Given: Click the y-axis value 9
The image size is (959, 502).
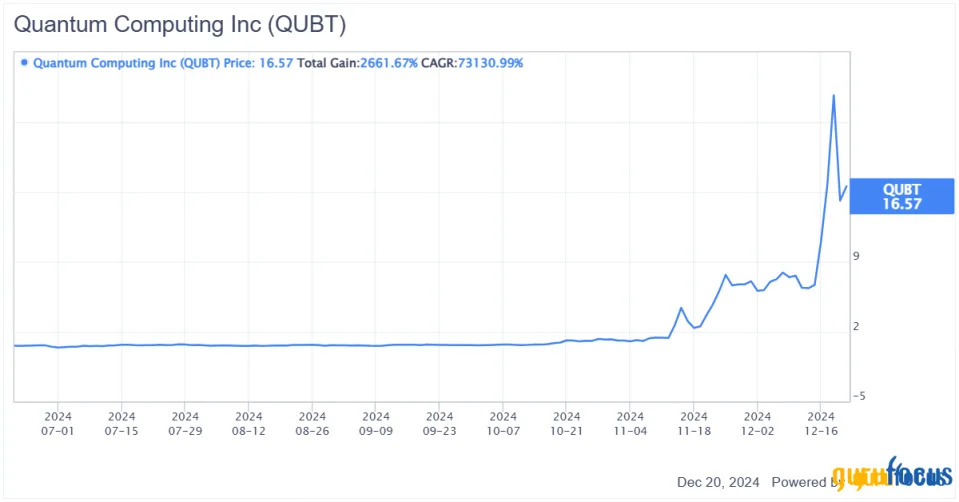Looking at the screenshot, I should click(x=856, y=256).
